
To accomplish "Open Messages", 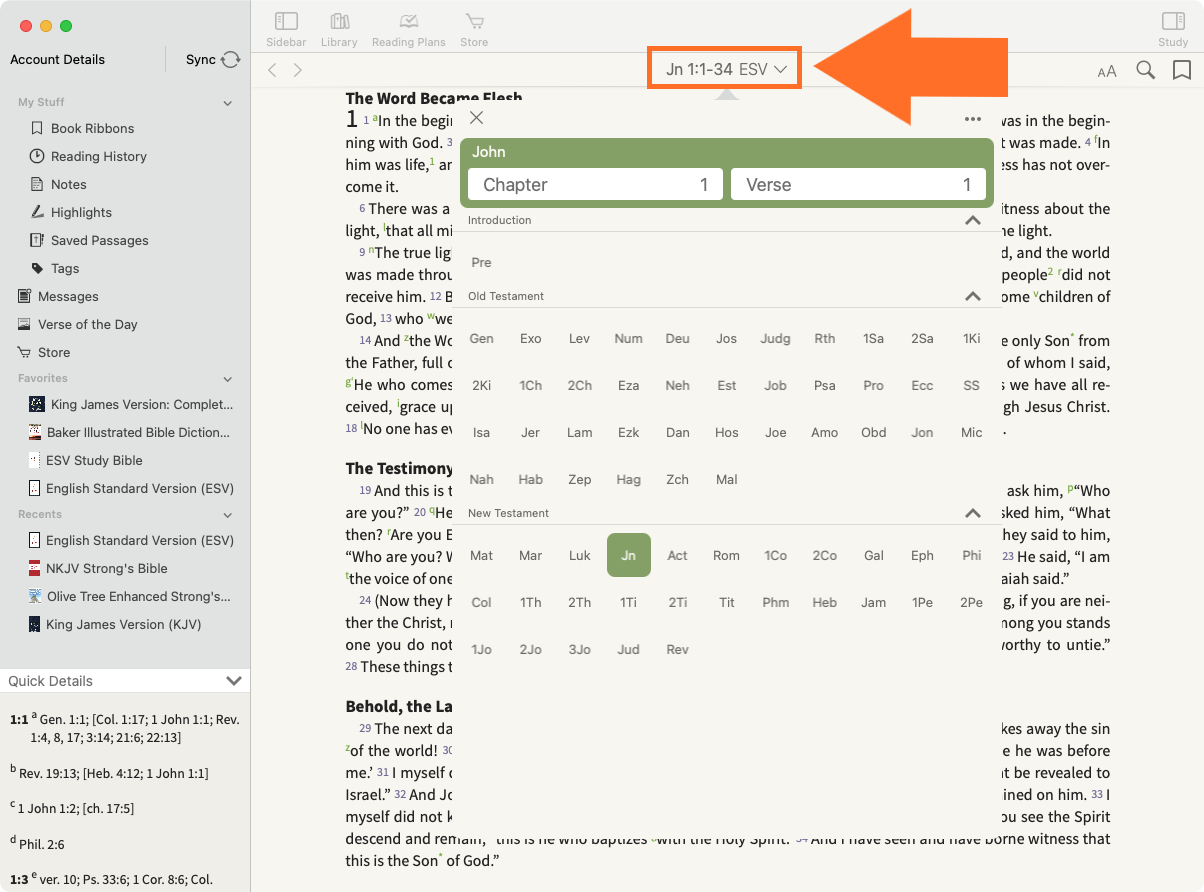I will 68,296.
